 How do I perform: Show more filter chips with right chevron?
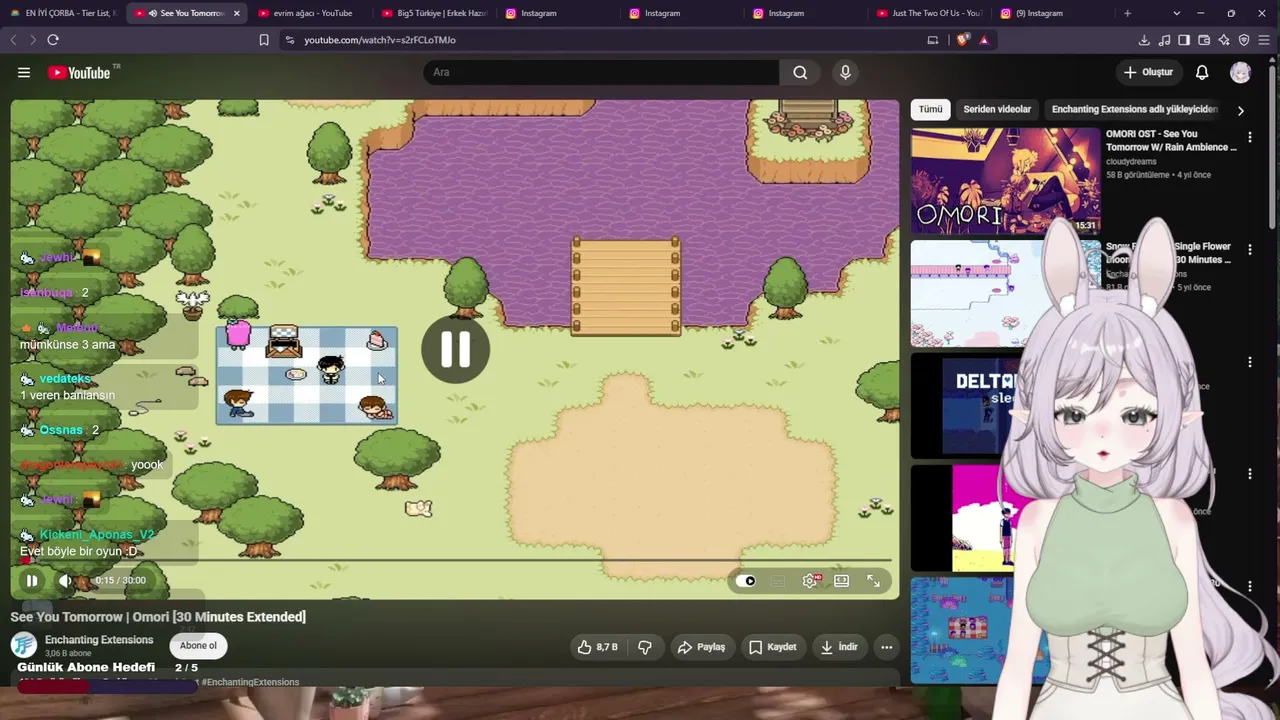[1241, 110]
